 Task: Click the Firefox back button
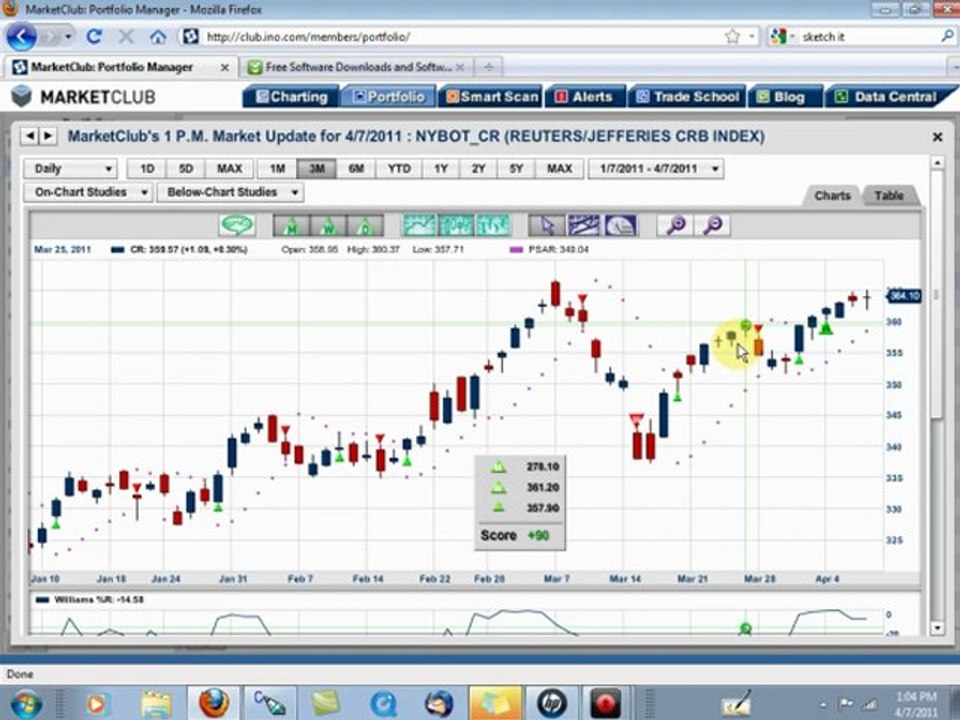(22, 37)
